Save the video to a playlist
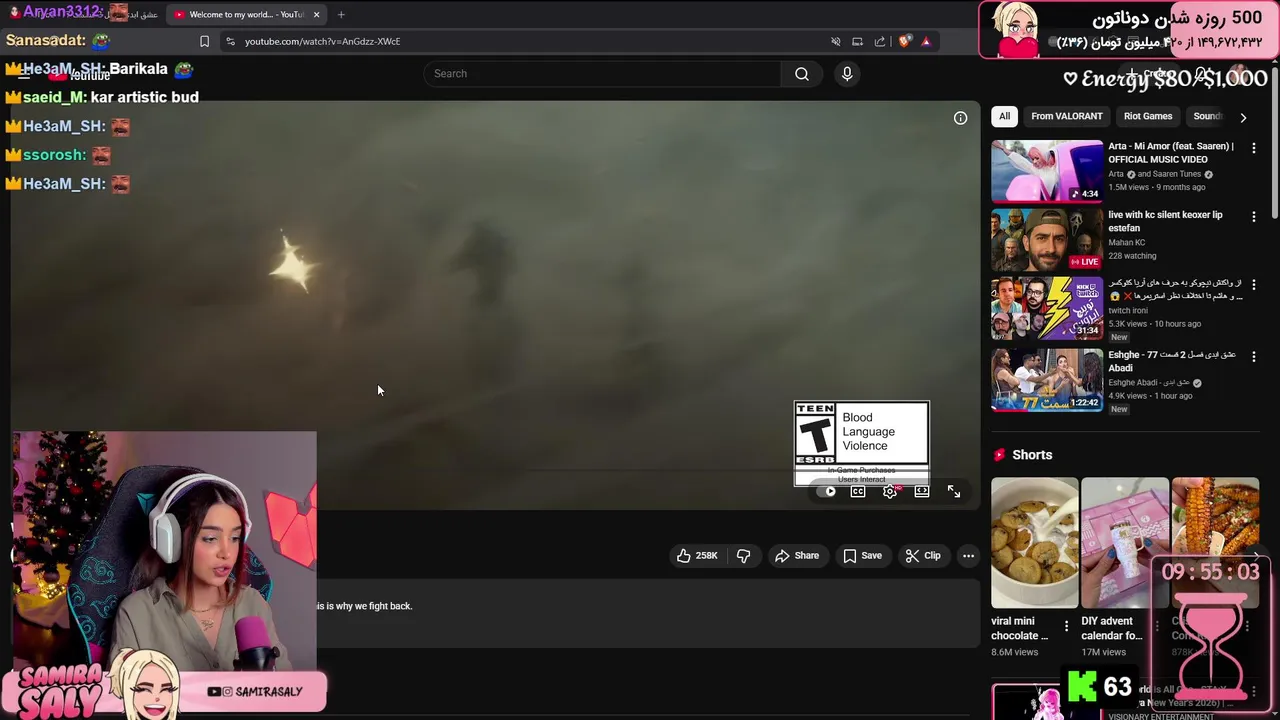This screenshot has width=1280, height=720. pyautogui.click(x=862, y=556)
